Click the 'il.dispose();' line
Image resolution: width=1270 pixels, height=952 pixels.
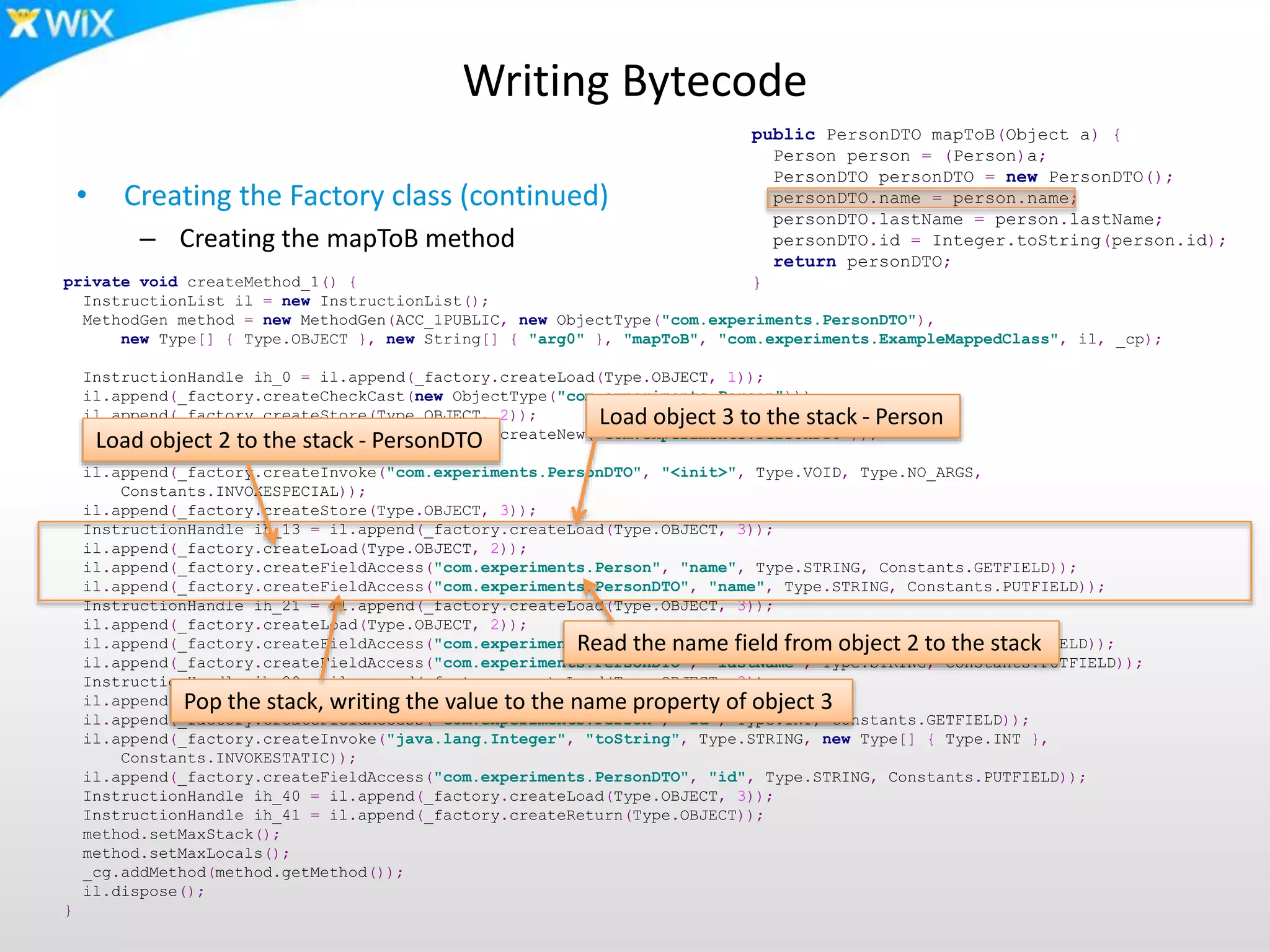143,891
